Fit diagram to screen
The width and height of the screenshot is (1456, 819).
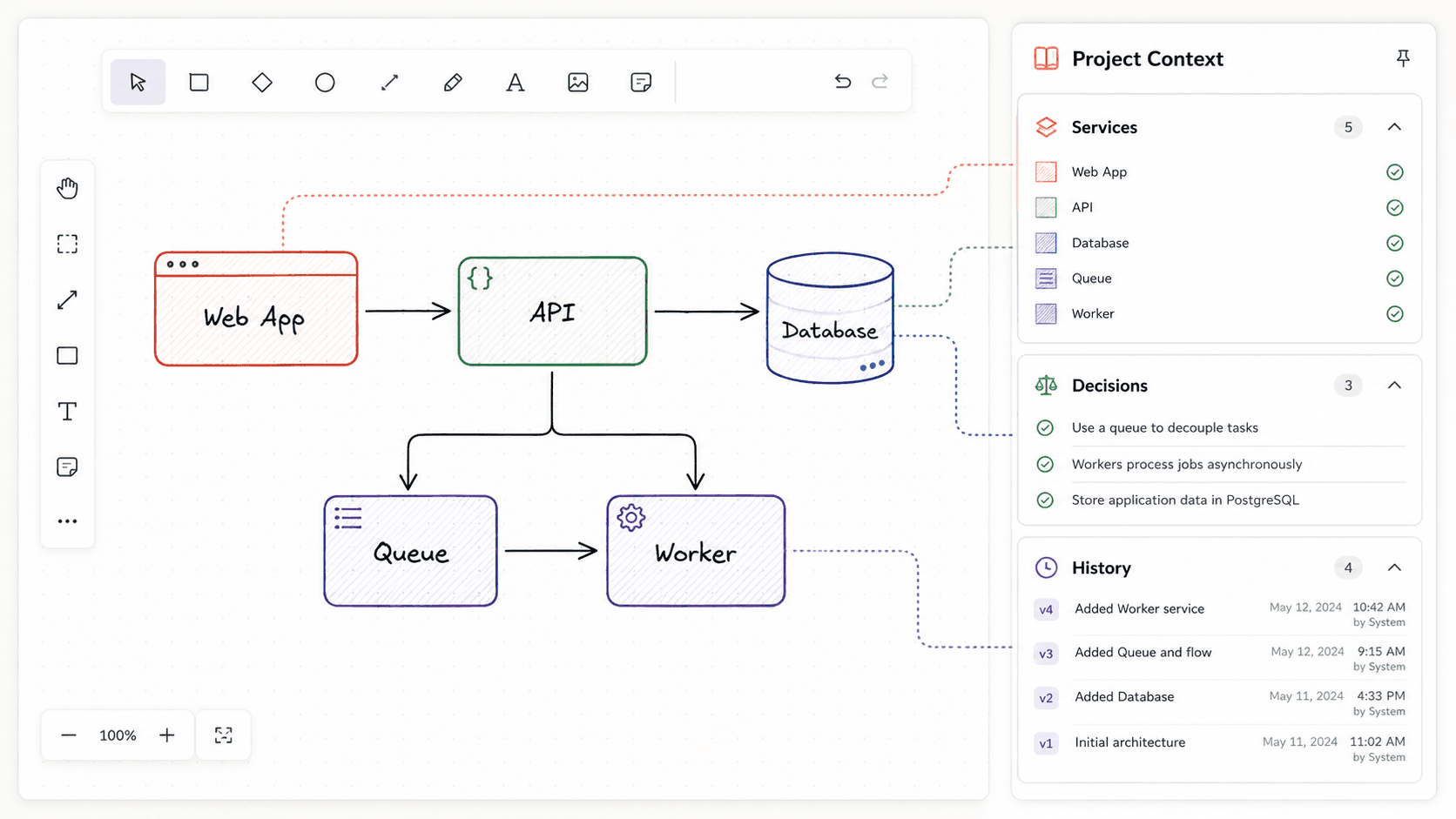coord(224,735)
